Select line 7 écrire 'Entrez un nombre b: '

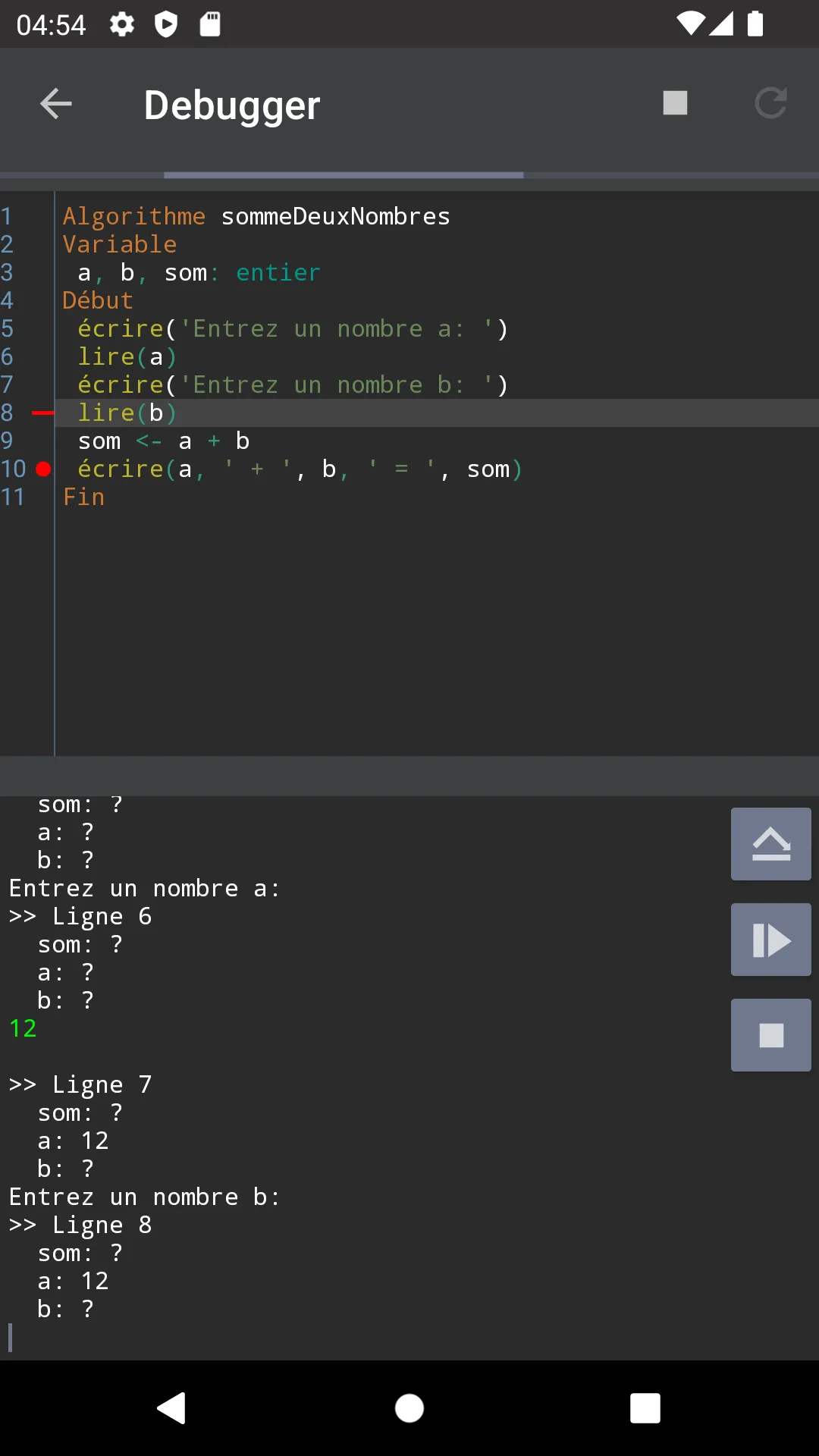coord(293,385)
